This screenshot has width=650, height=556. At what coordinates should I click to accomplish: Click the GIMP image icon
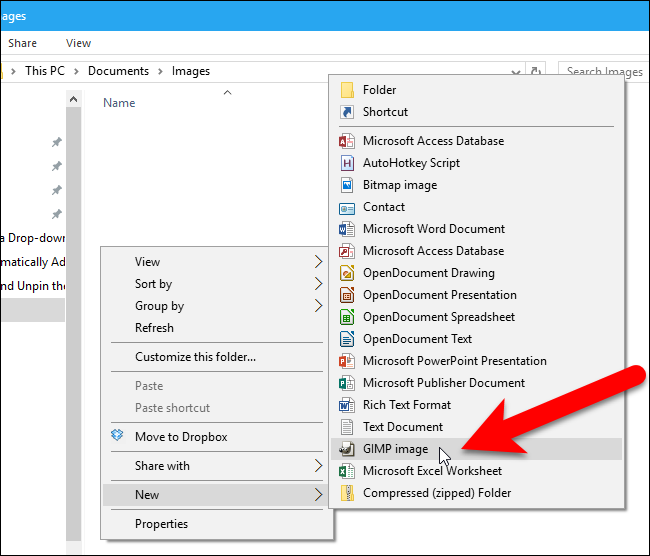coord(347,449)
